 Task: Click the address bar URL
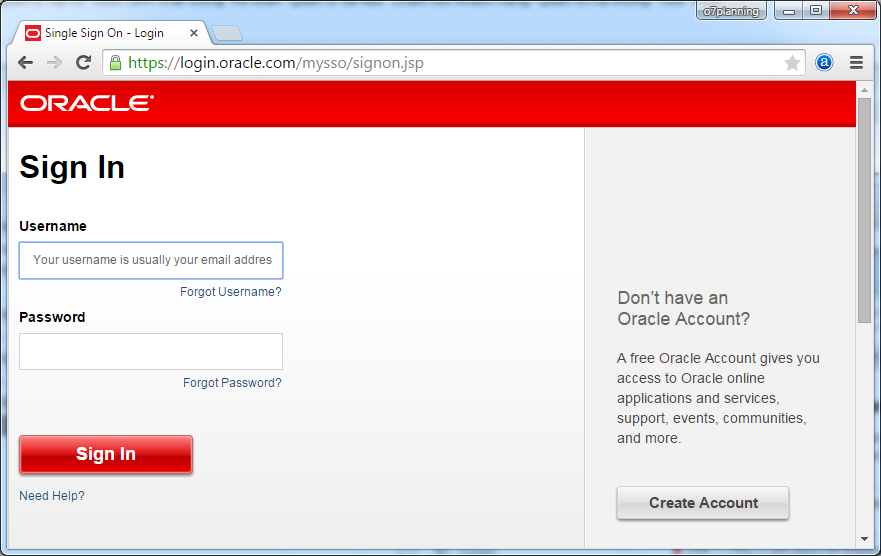275,63
